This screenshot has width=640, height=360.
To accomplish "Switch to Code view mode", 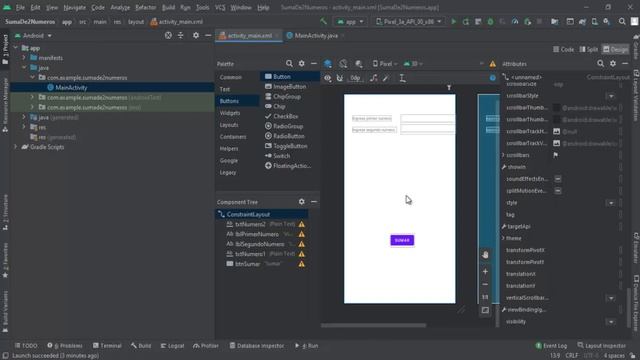I will point(563,49).
